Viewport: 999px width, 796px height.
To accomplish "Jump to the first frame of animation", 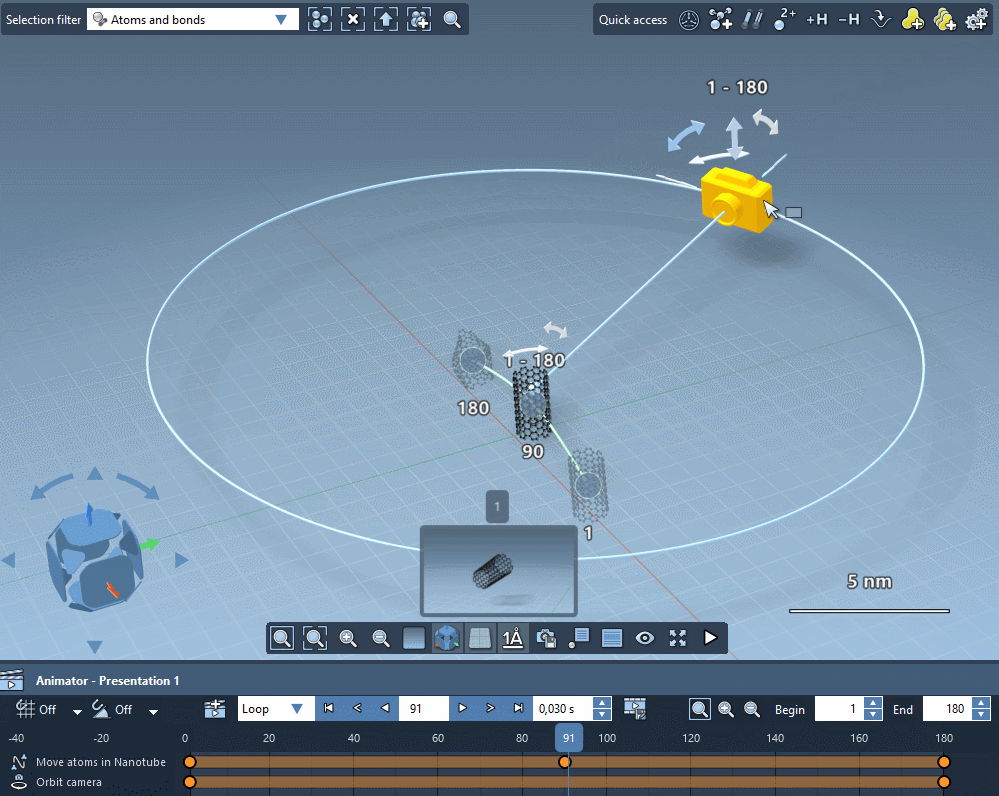I will point(327,709).
